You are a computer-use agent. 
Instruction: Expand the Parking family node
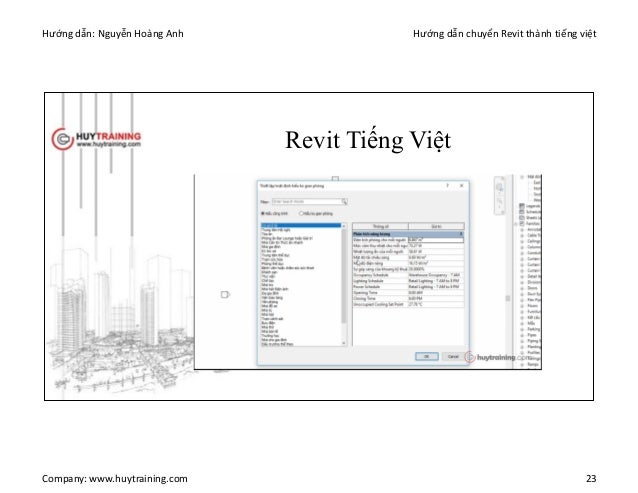click(x=522, y=329)
